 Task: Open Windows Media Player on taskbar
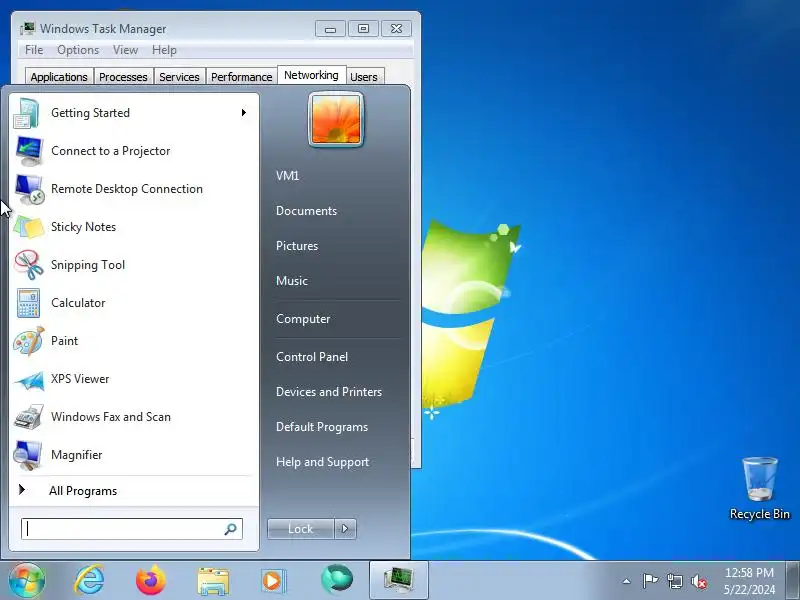tap(274, 581)
